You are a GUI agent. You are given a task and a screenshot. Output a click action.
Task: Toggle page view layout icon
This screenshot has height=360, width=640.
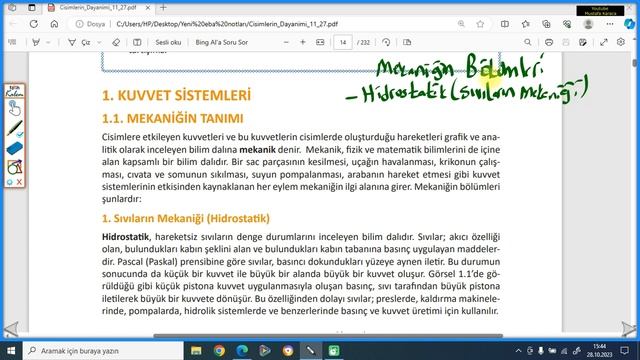coord(137,42)
